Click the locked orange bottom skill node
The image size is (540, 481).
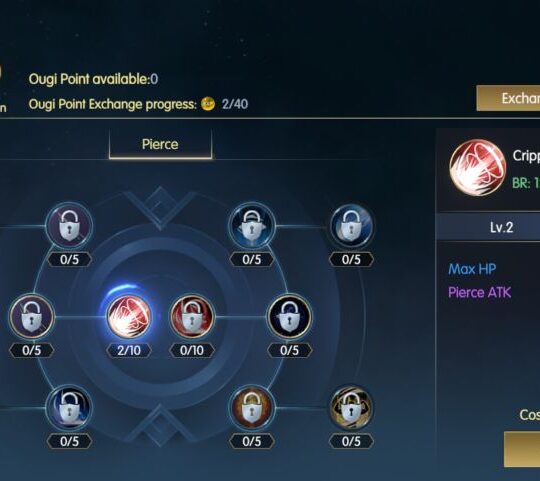click(252, 408)
